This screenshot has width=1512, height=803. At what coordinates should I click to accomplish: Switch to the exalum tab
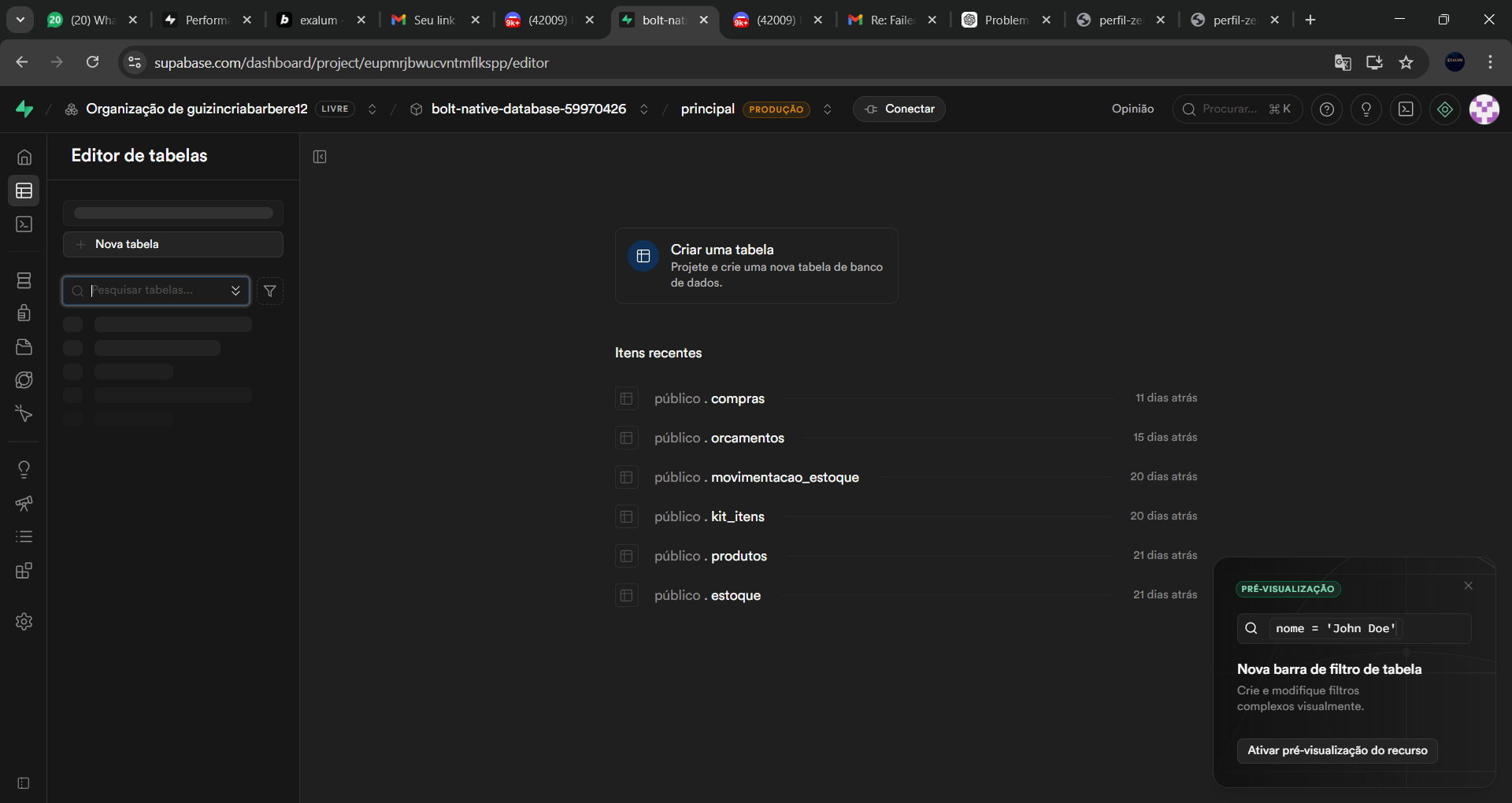click(321, 20)
